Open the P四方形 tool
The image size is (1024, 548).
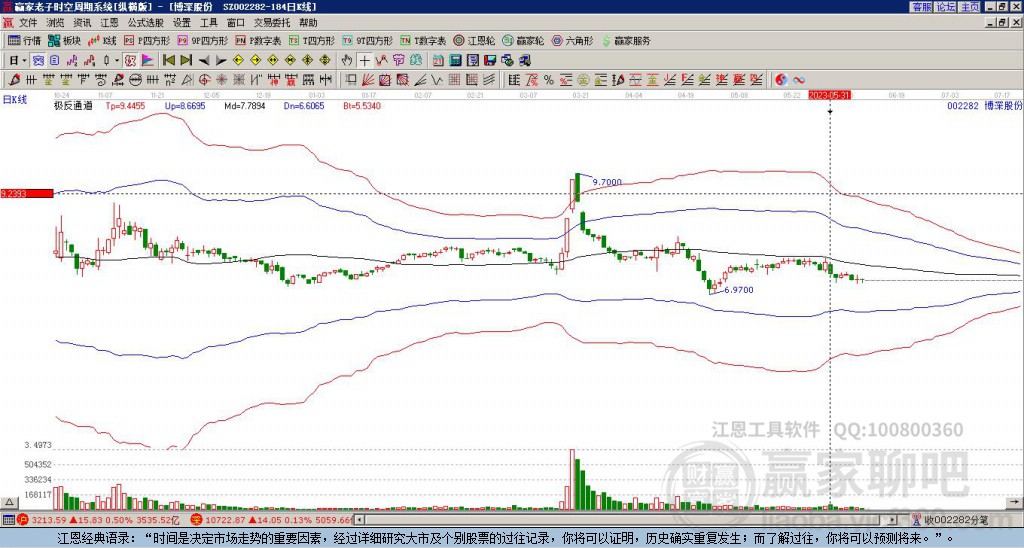pyautogui.click(x=148, y=40)
